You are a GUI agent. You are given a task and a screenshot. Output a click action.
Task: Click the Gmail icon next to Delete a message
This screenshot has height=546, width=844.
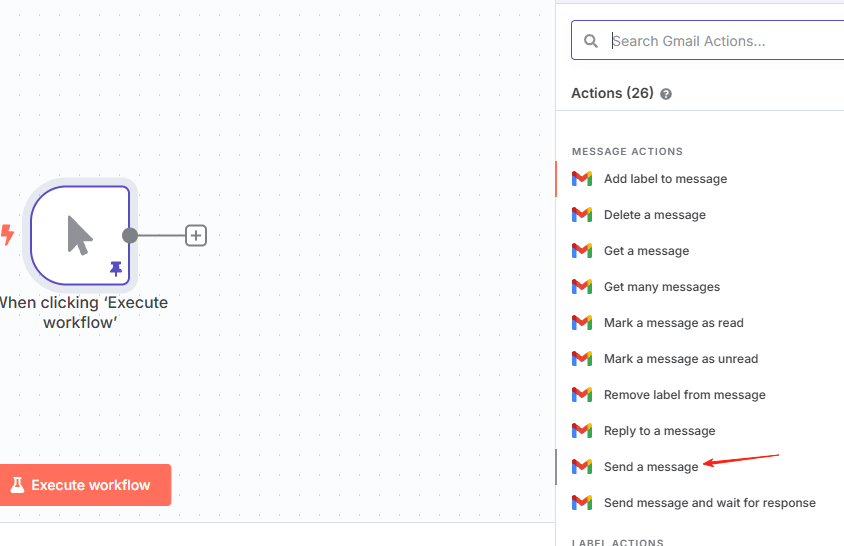tap(582, 215)
